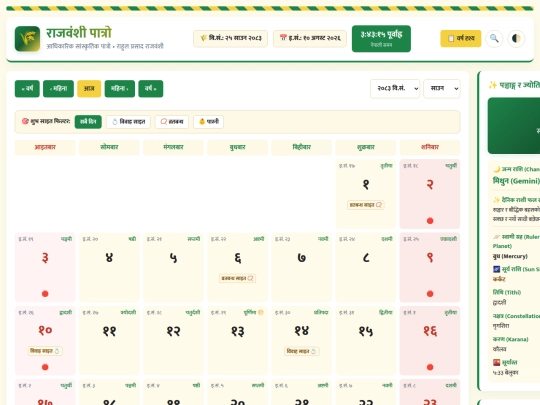Click the सूर्य राशि sun sign icon
Viewport: 540px width, 405px height.
[x=496, y=269]
